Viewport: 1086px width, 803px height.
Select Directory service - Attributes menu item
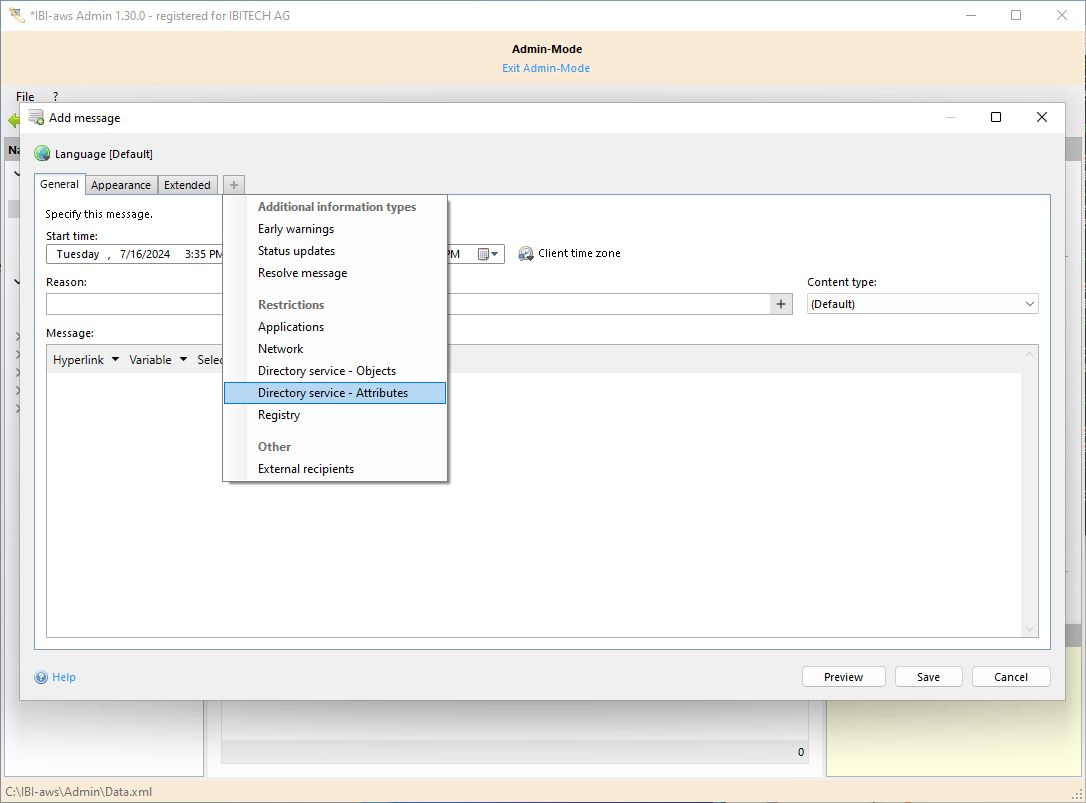click(x=333, y=393)
